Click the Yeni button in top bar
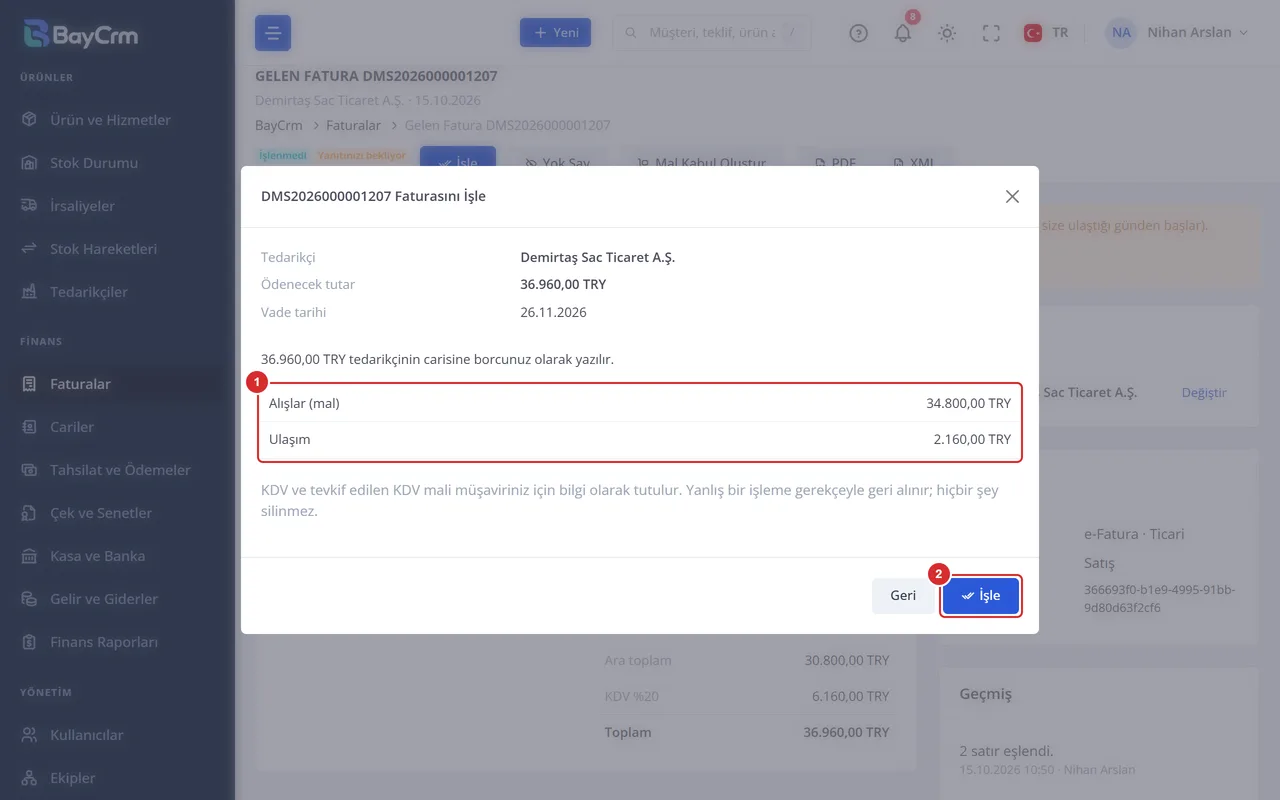This screenshot has width=1280, height=800. tap(555, 33)
